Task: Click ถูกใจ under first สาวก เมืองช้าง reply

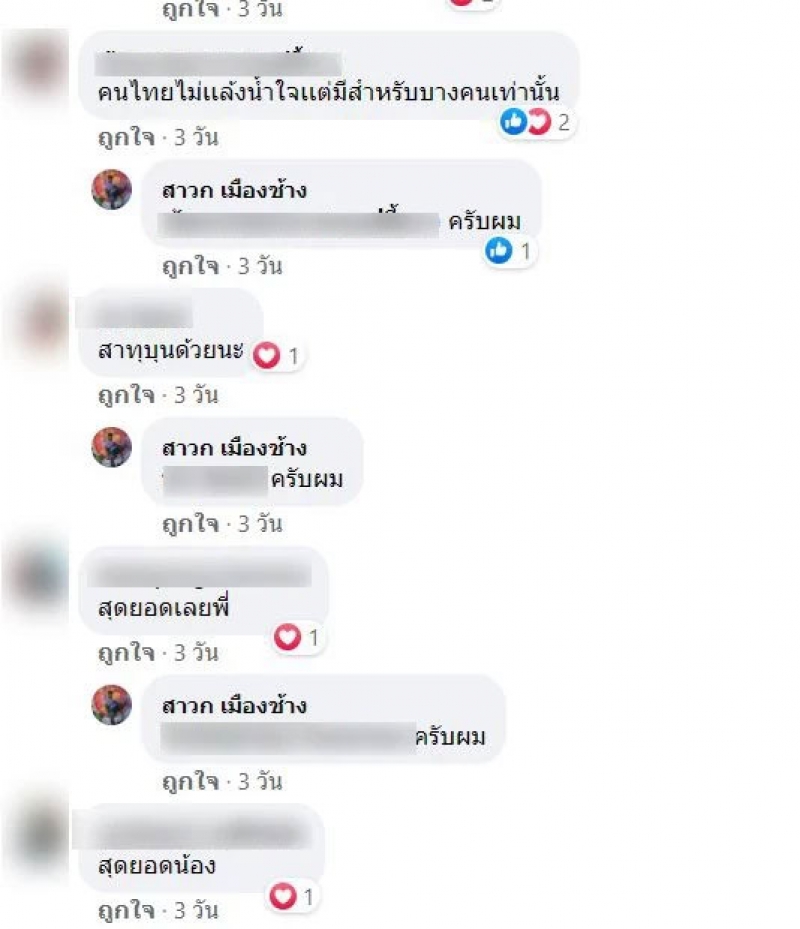Action: point(191,267)
